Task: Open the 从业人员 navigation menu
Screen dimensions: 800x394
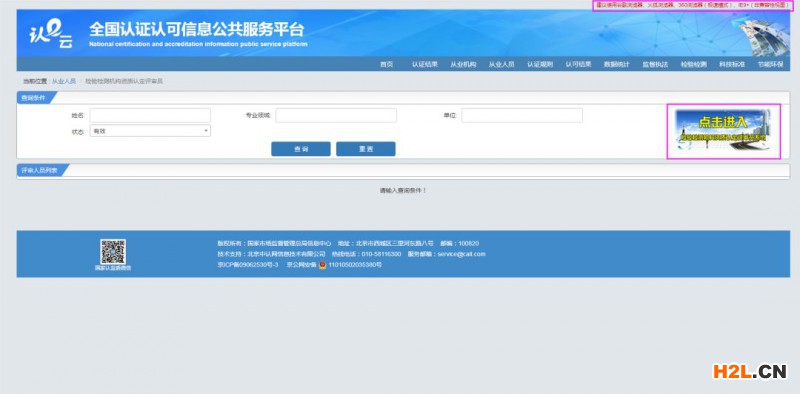Action: point(502,64)
